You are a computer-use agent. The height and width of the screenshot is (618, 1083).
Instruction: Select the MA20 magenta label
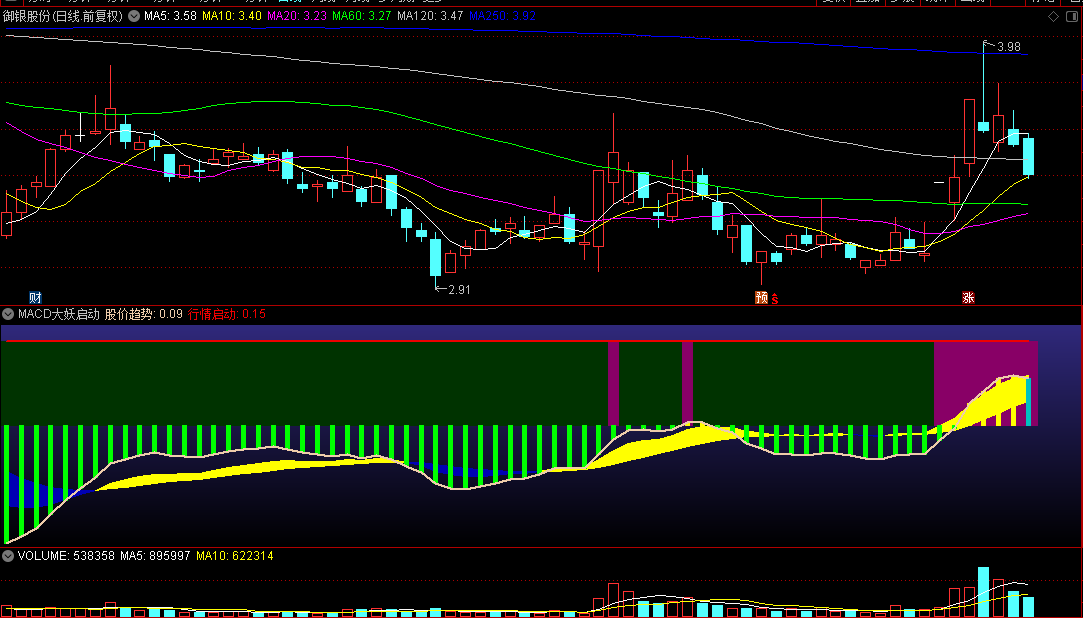296,16
